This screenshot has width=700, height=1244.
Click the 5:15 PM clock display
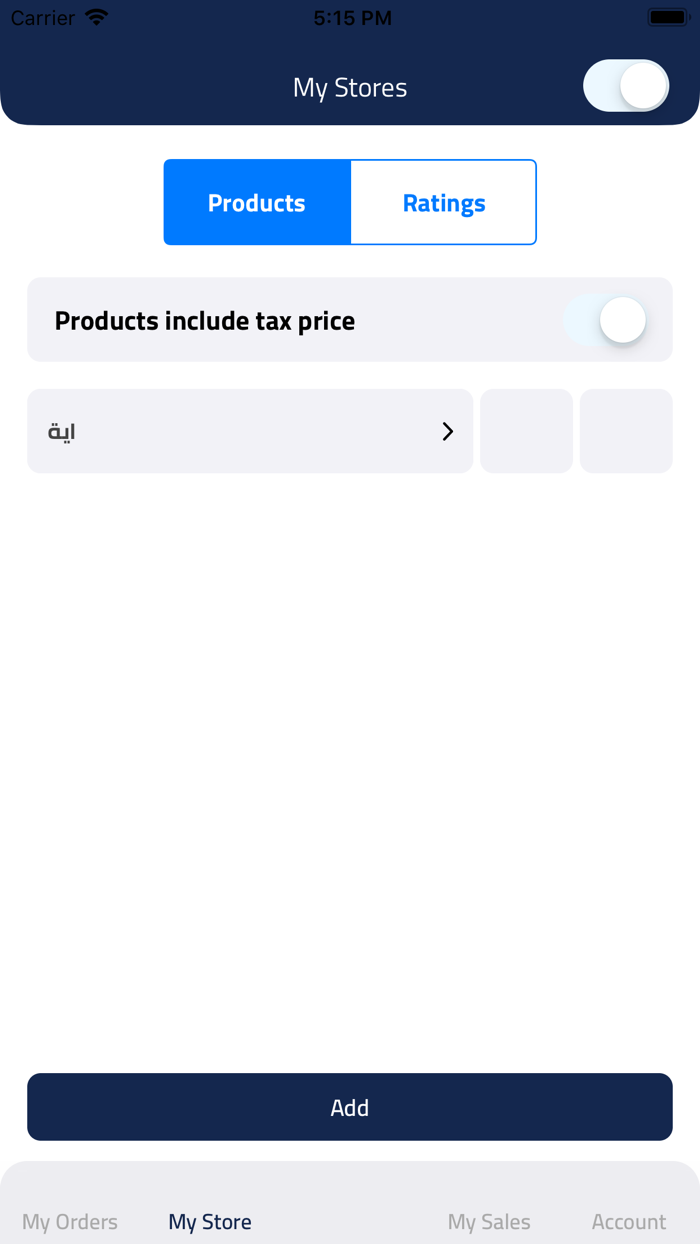tap(352, 17)
